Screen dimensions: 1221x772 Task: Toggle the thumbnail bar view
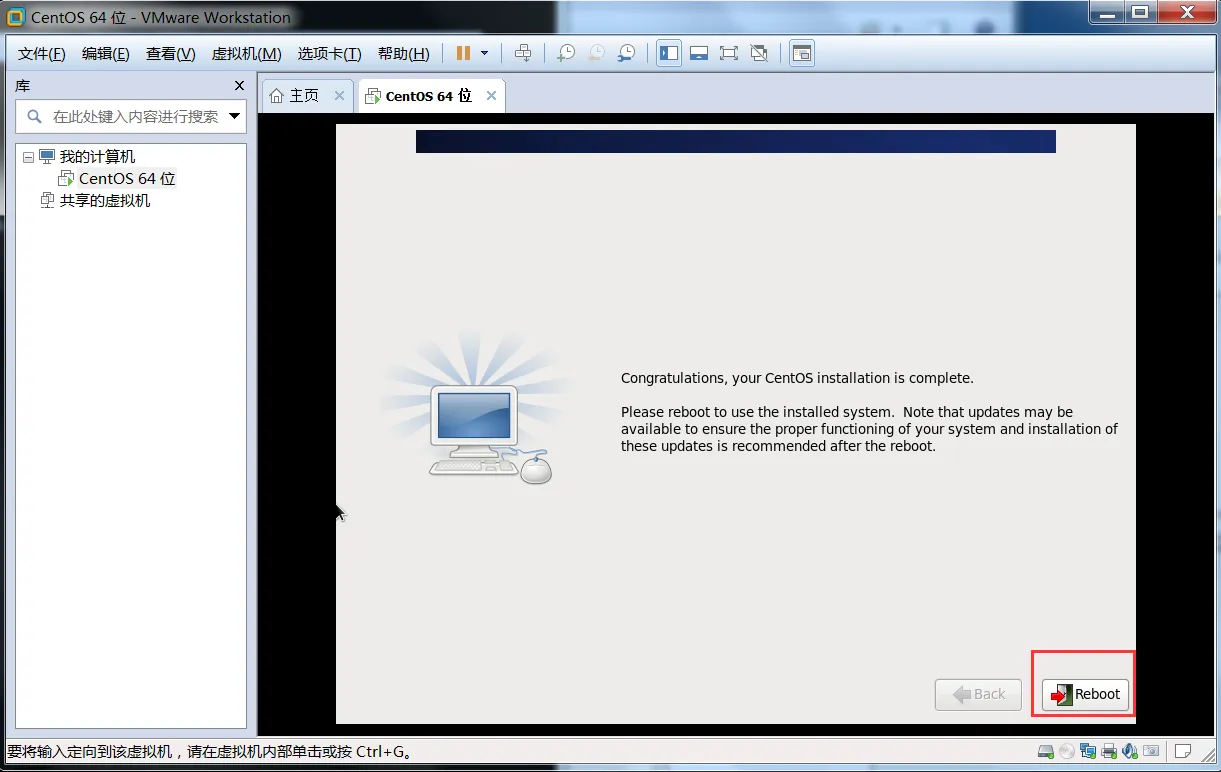(699, 53)
